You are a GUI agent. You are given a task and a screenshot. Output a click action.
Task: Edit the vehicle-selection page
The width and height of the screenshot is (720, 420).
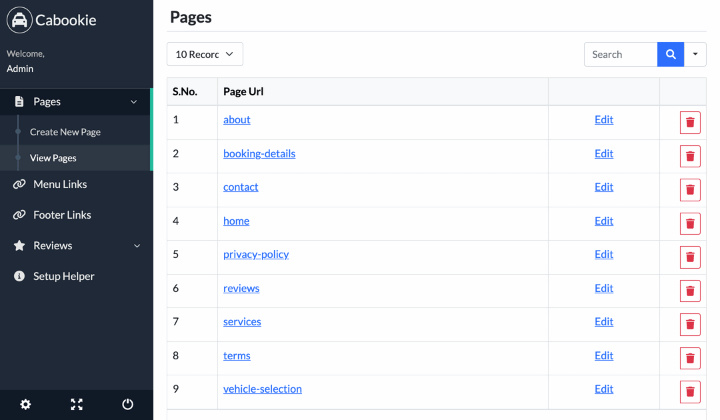604,389
